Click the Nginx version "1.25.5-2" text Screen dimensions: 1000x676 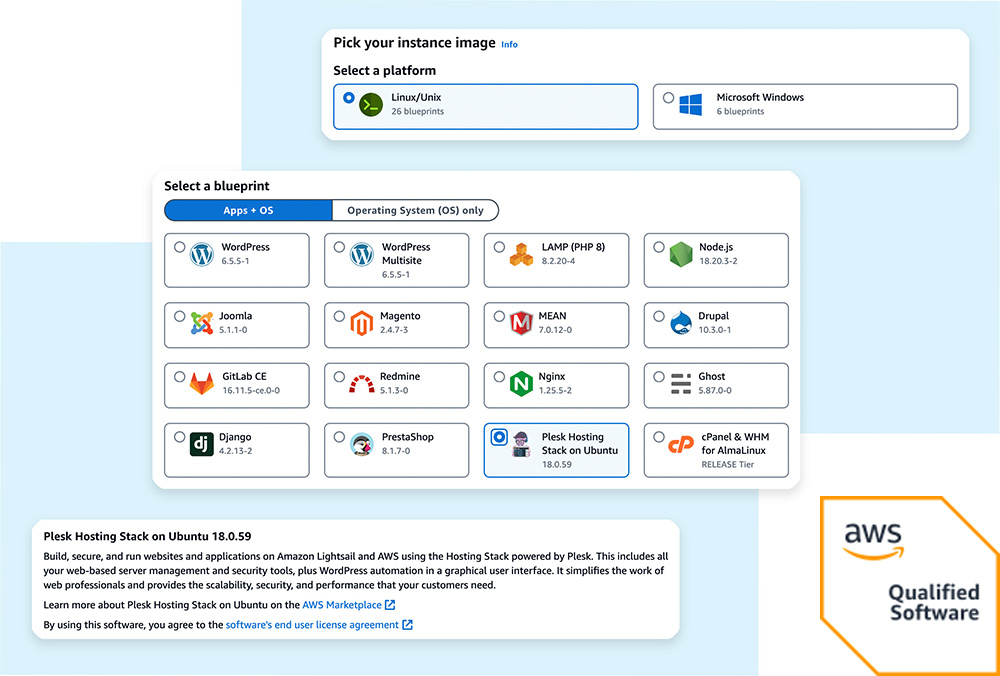pyautogui.click(x=557, y=390)
